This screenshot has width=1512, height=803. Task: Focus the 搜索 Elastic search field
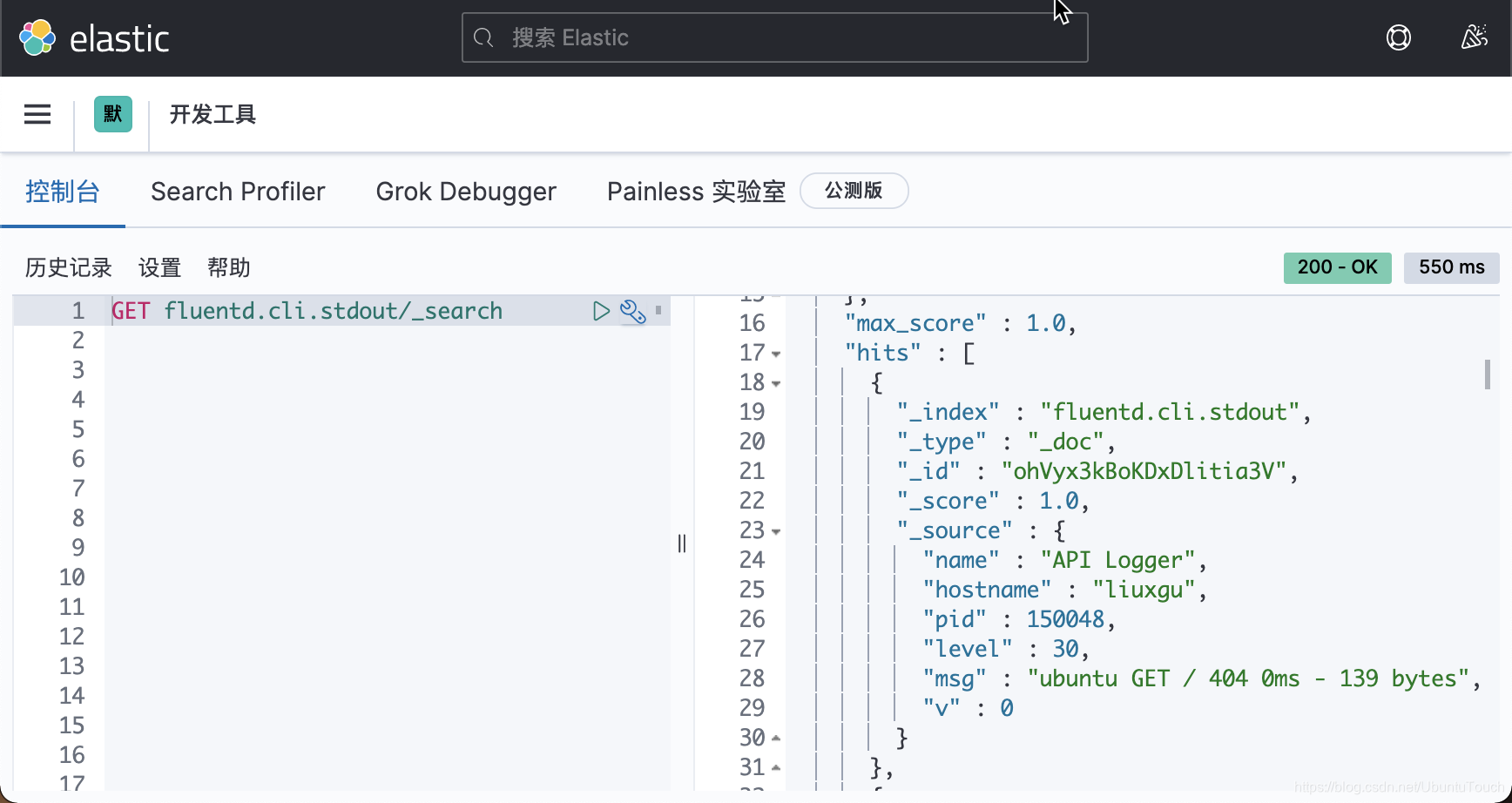click(x=774, y=37)
